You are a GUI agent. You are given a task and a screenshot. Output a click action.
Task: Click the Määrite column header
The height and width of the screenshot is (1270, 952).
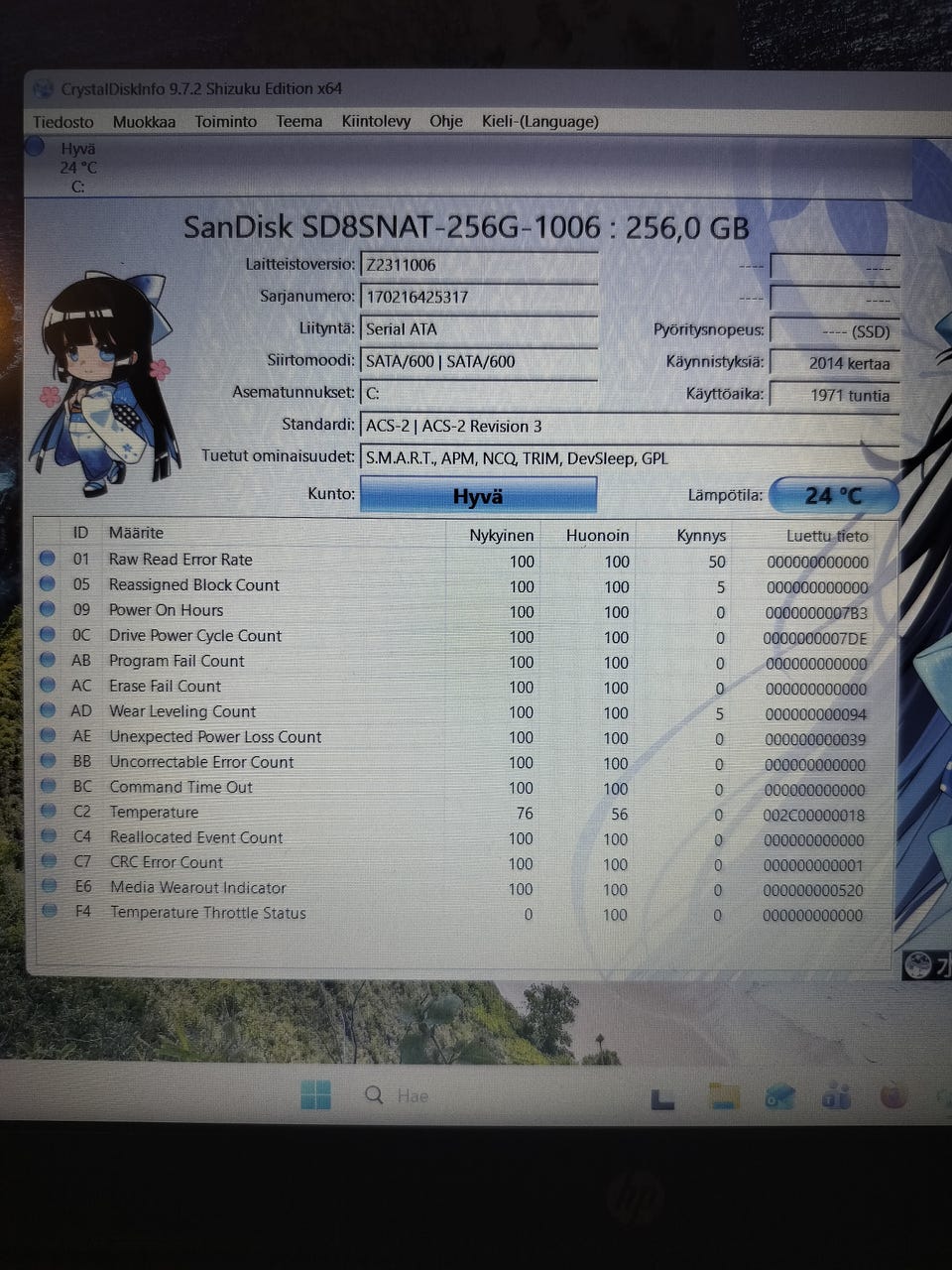136,533
